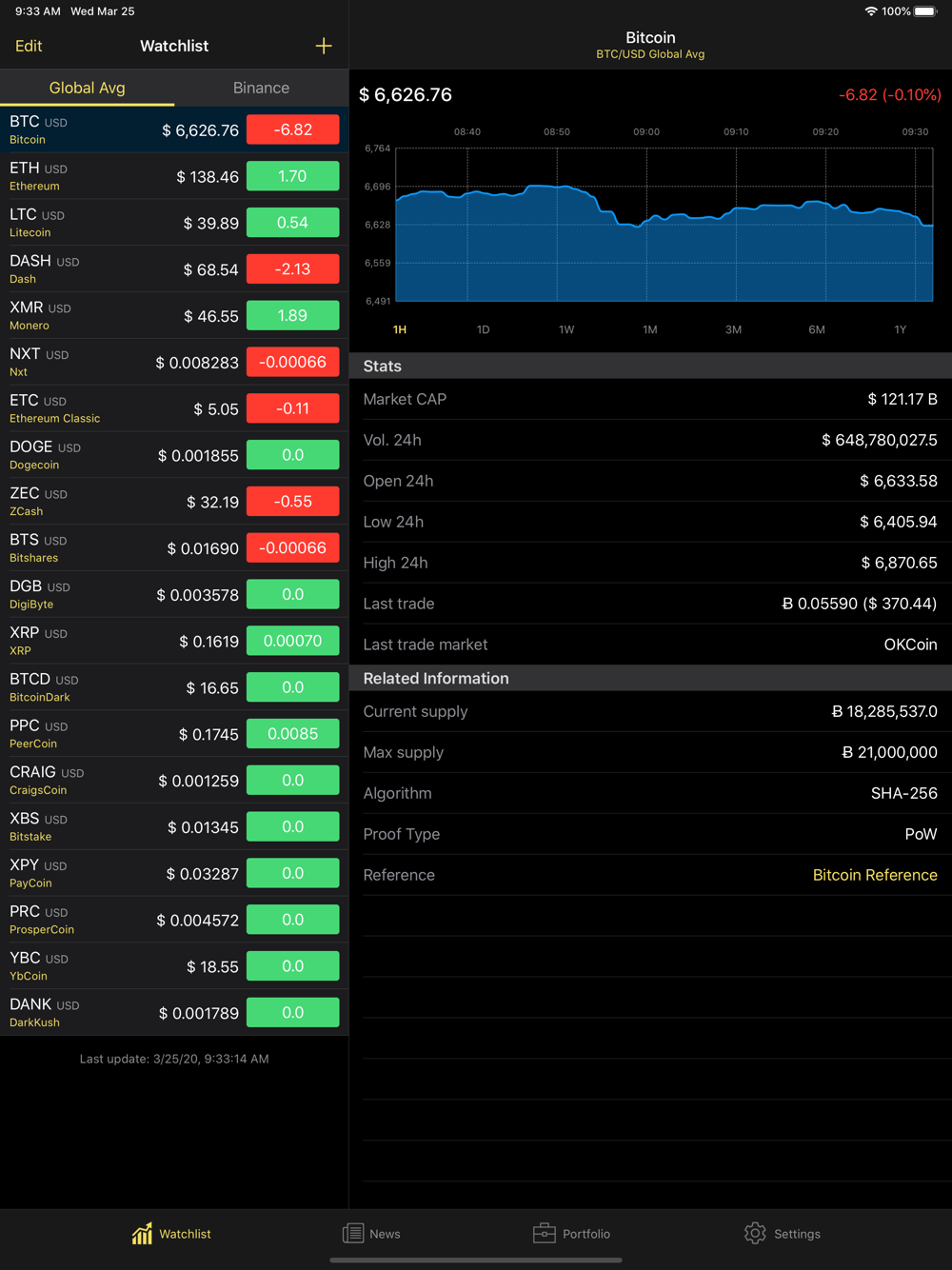The image size is (952, 1270).
Task: Select the CraigsCoin watchlist row
Action: click(174, 781)
